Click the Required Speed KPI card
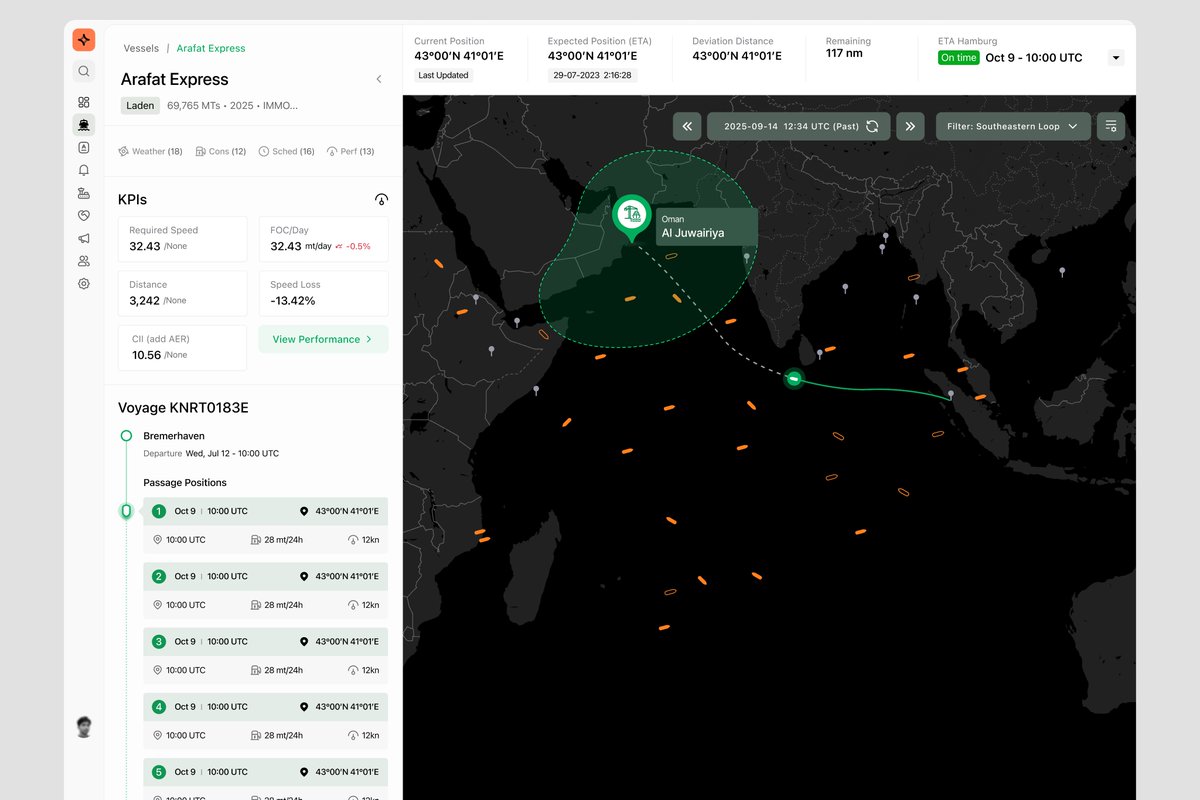 [182, 239]
